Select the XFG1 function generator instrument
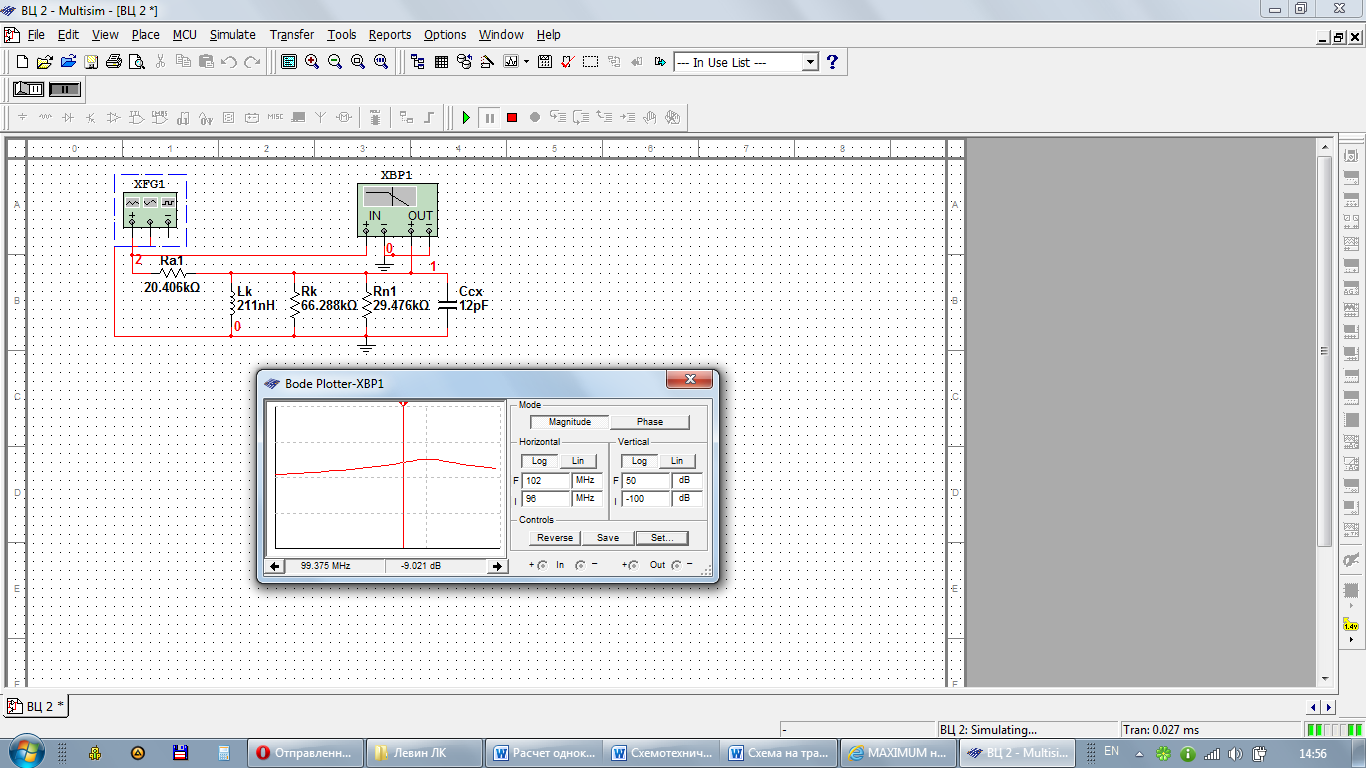Screen dimensions: 1366x768 click(150, 210)
